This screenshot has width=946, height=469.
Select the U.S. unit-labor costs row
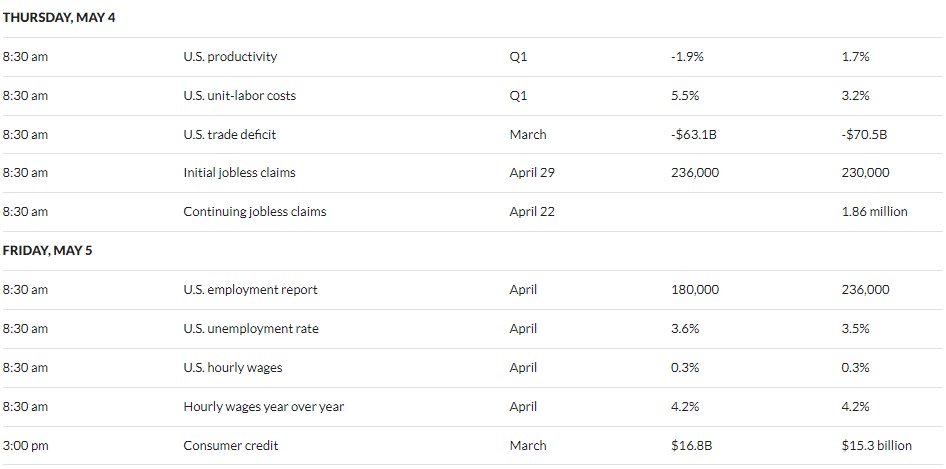pyautogui.click(x=473, y=96)
